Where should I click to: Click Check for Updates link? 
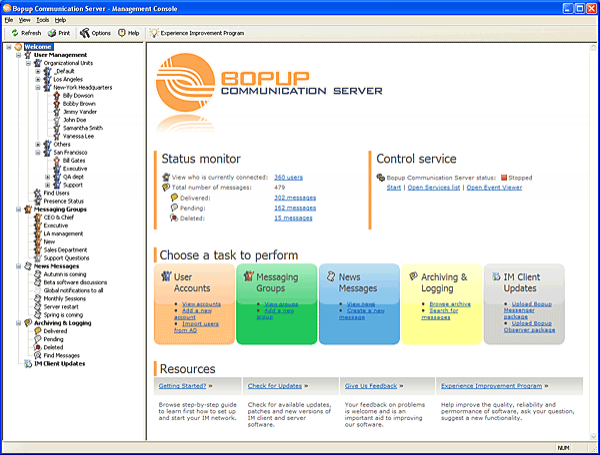tap(275, 386)
